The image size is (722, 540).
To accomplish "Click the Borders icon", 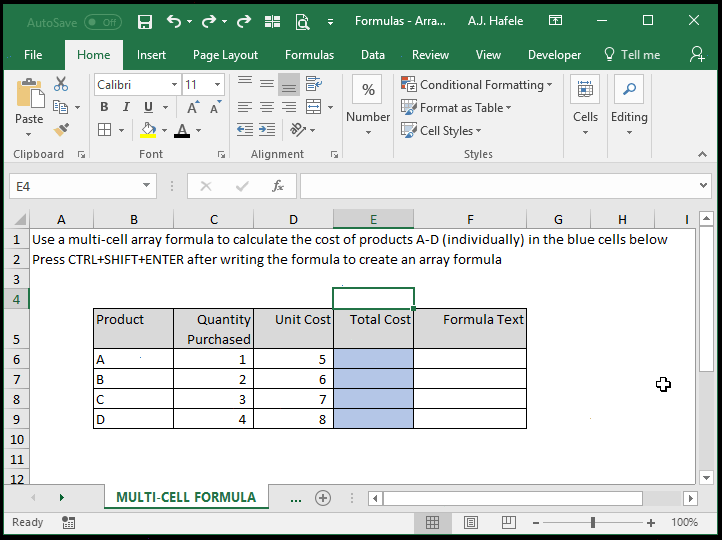I will [105, 130].
